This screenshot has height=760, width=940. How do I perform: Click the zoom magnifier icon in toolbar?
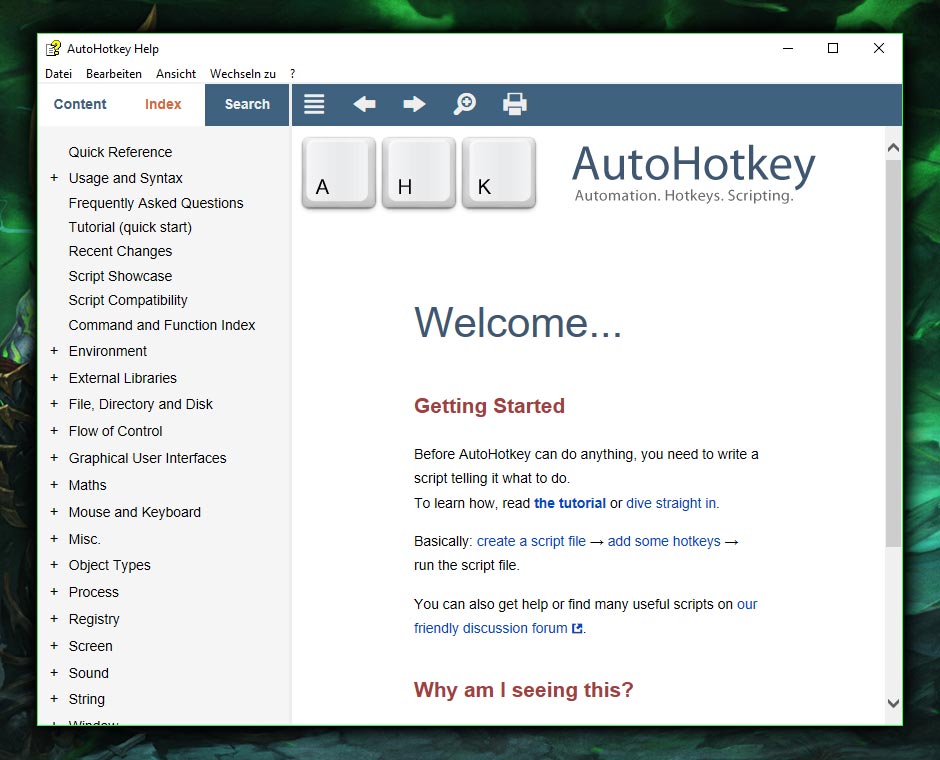pos(465,104)
